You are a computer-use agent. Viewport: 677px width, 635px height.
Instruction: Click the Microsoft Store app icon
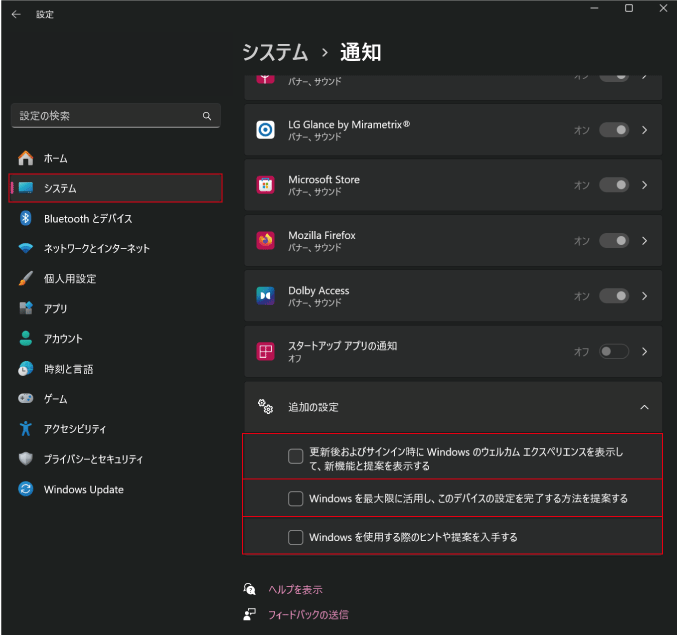[265, 185]
